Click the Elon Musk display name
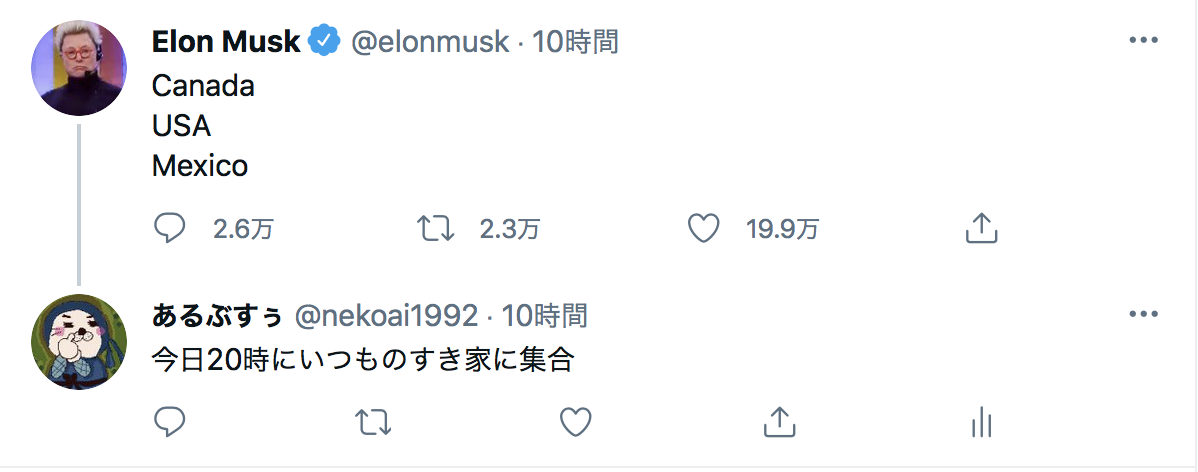Image resolution: width=1198 pixels, height=472 pixels. (x=226, y=41)
